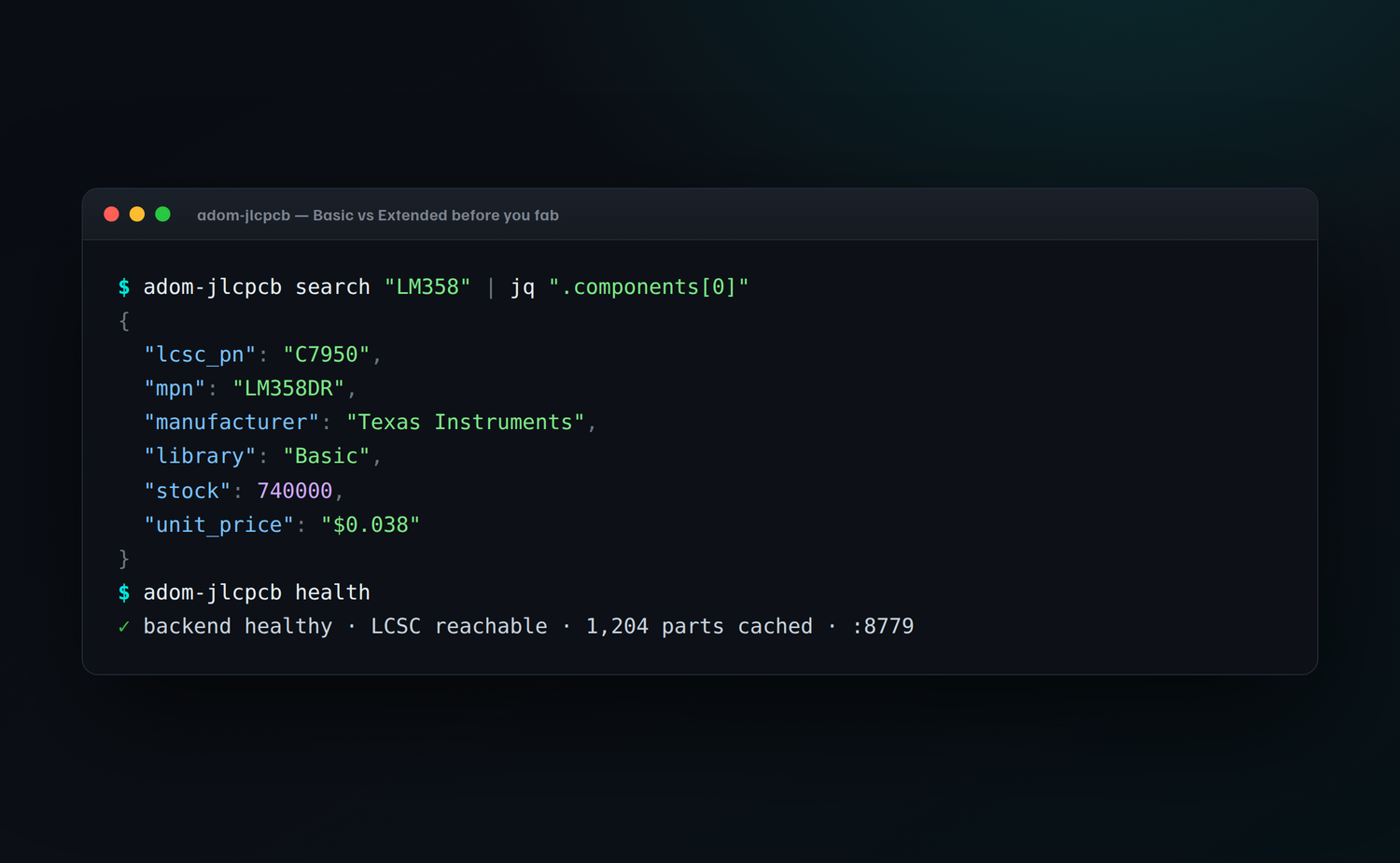Click the jq ".components[0]" filter string
1400x863 pixels.
pyautogui.click(x=649, y=287)
